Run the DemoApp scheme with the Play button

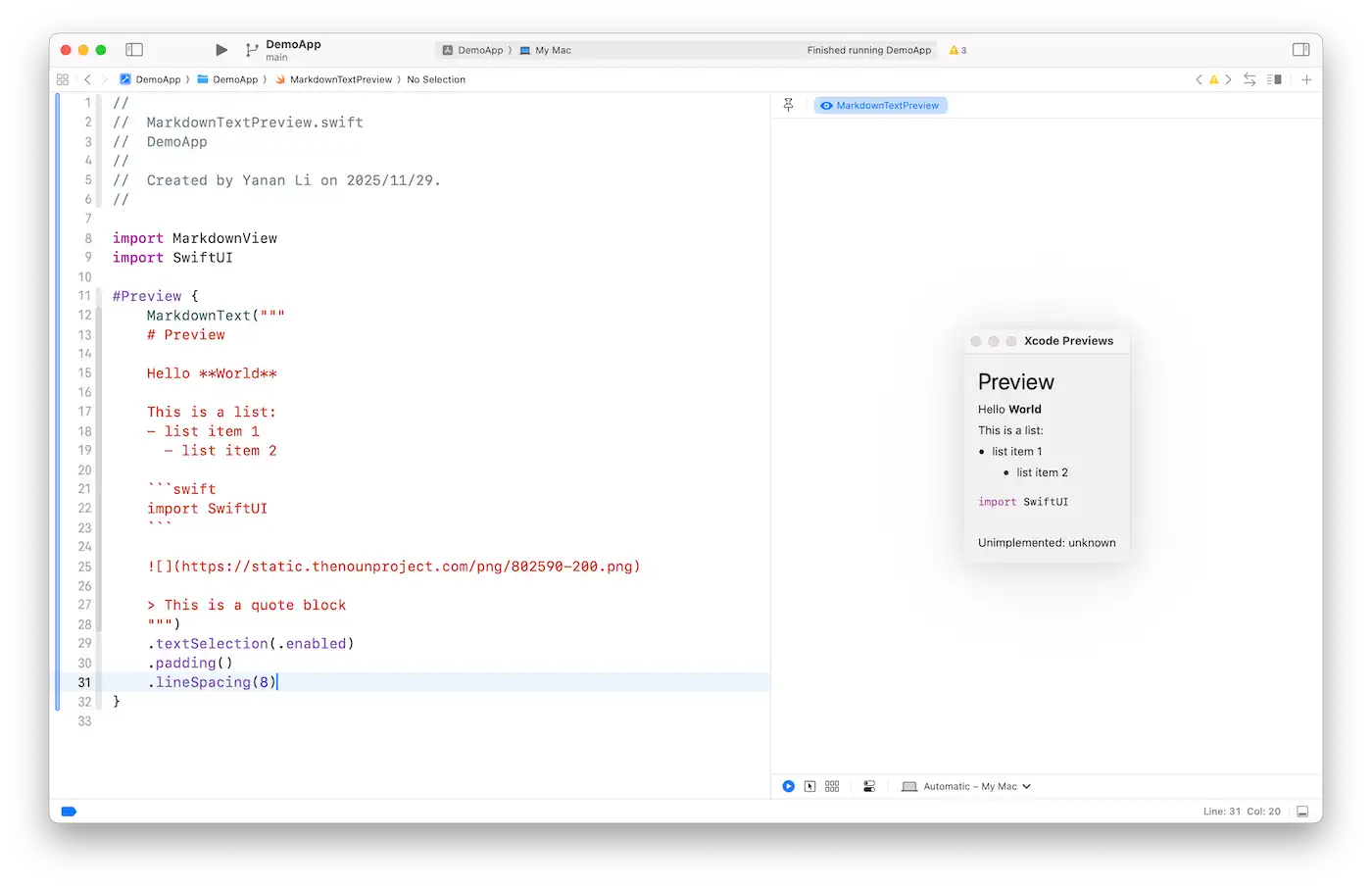220,49
